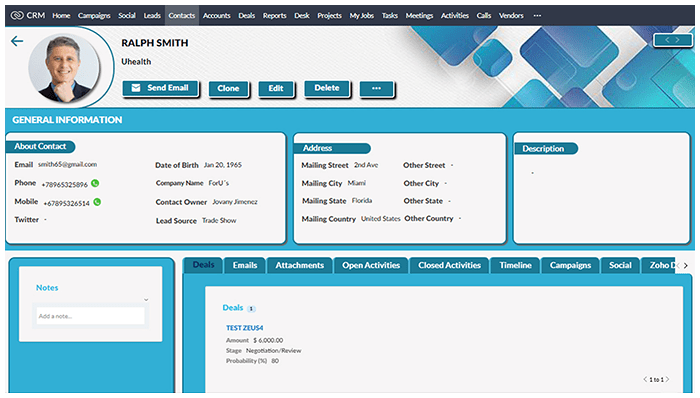Open the Desk module
Viewport: 700px width, 398px height.
tap(302, 16)
